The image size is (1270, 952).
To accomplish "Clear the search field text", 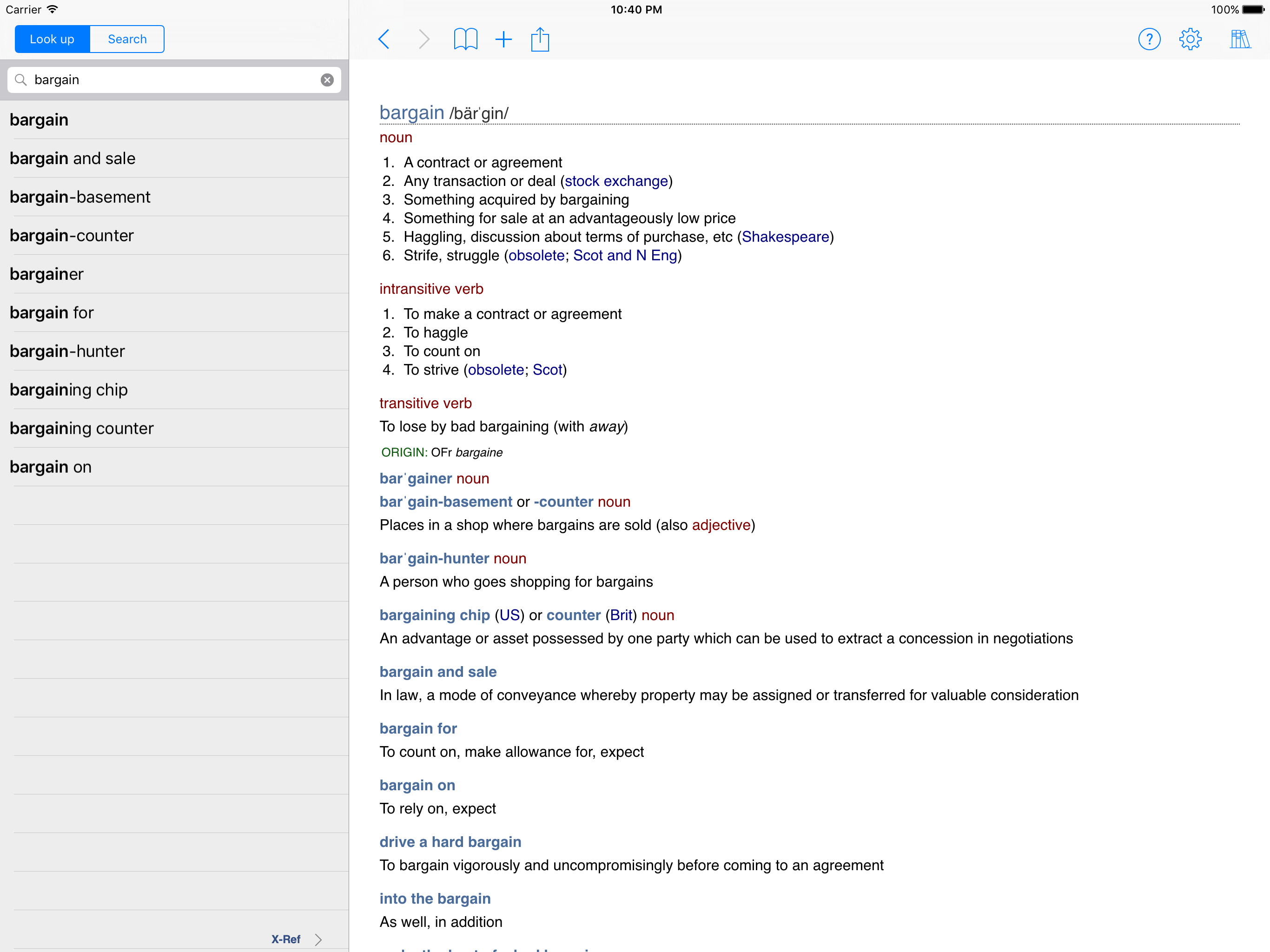I will (327, 80).
